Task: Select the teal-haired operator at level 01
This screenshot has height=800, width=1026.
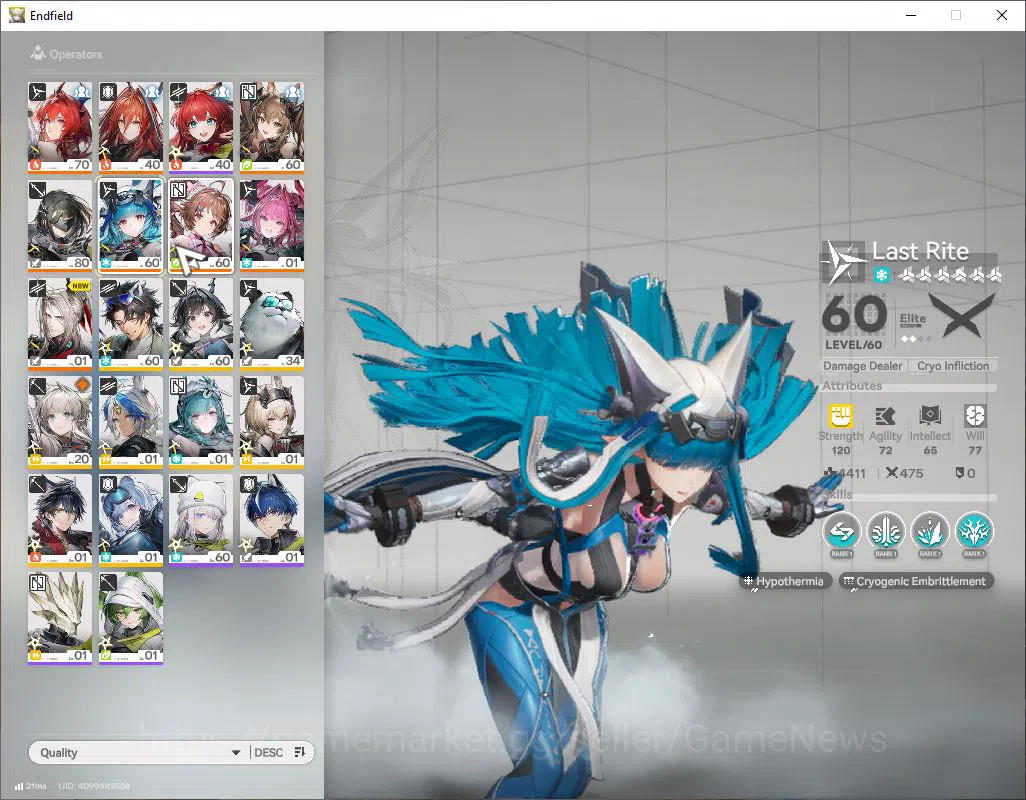Action: point(201,422)
